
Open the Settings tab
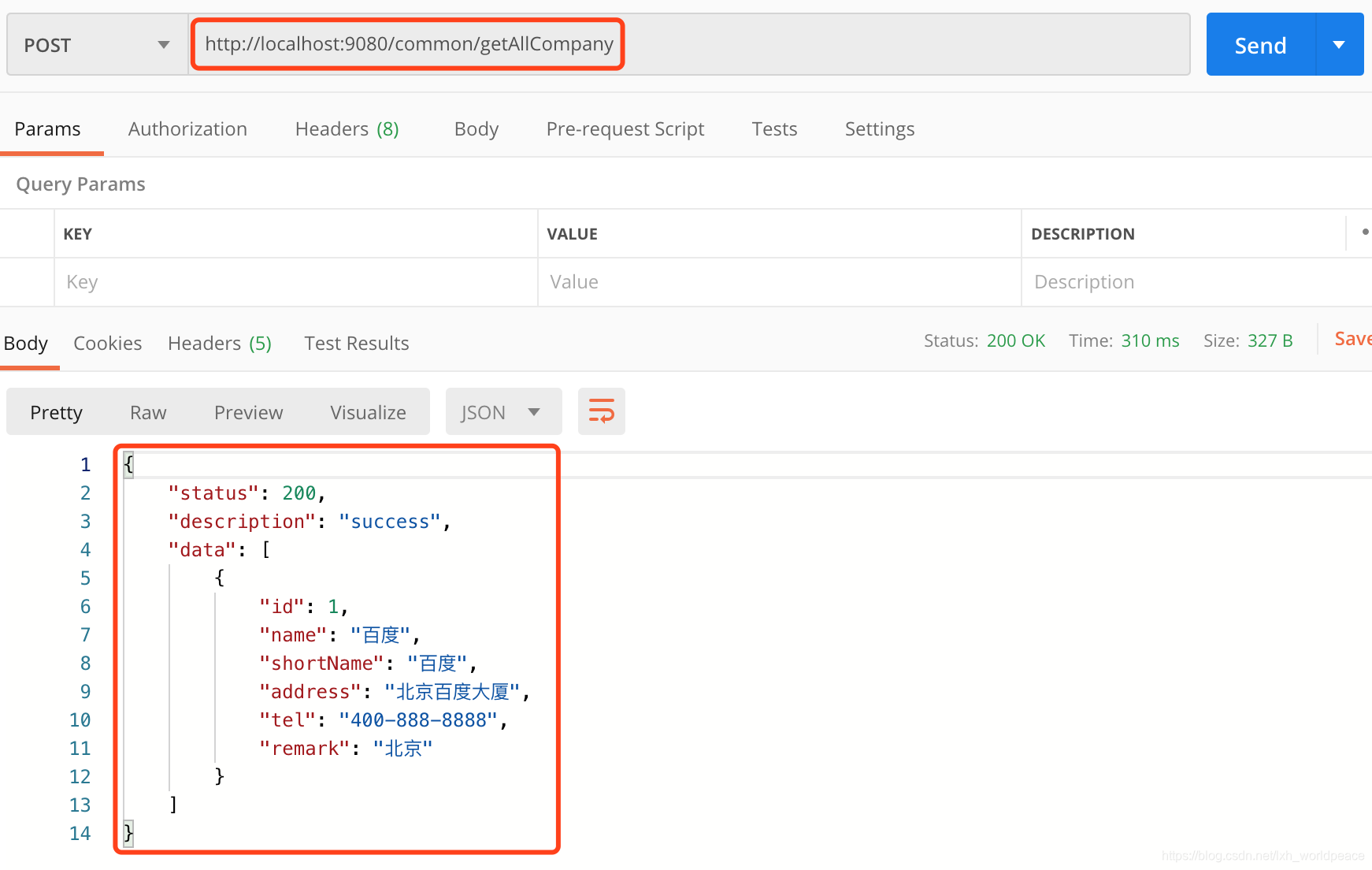pos(880,128)
